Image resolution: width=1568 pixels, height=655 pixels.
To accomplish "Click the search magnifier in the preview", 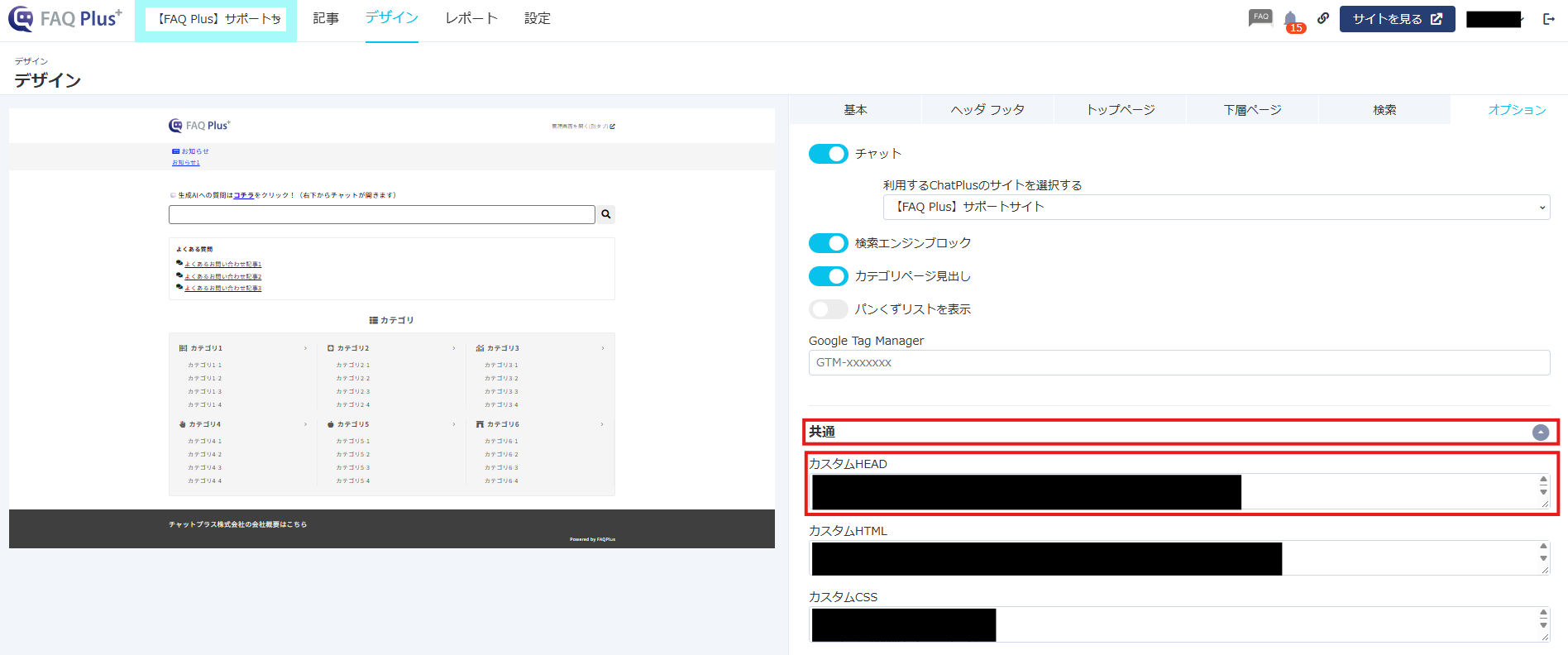I will pyautogui.click(x=606, y=214).
